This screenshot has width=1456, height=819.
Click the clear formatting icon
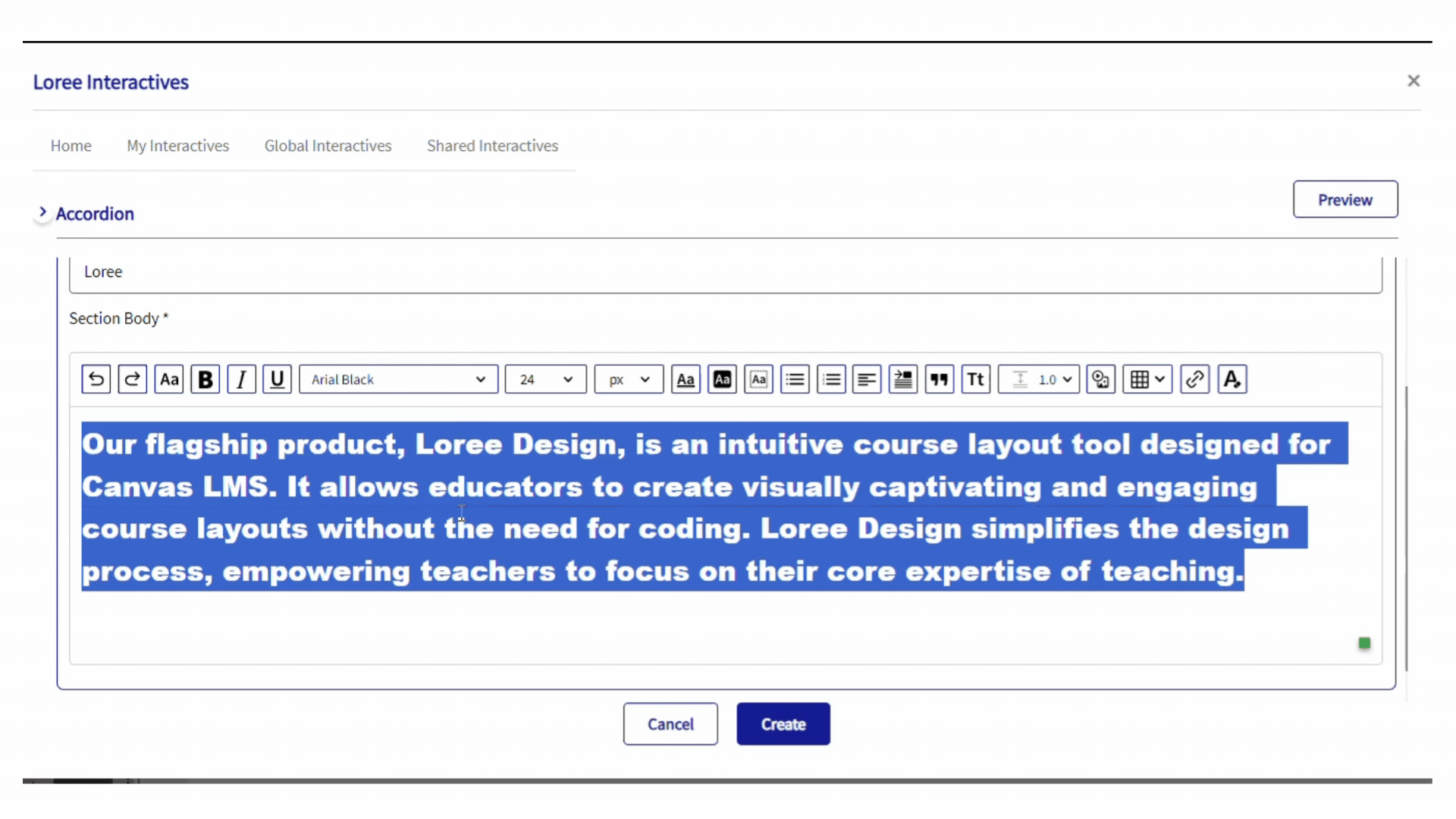point(1232,379)
